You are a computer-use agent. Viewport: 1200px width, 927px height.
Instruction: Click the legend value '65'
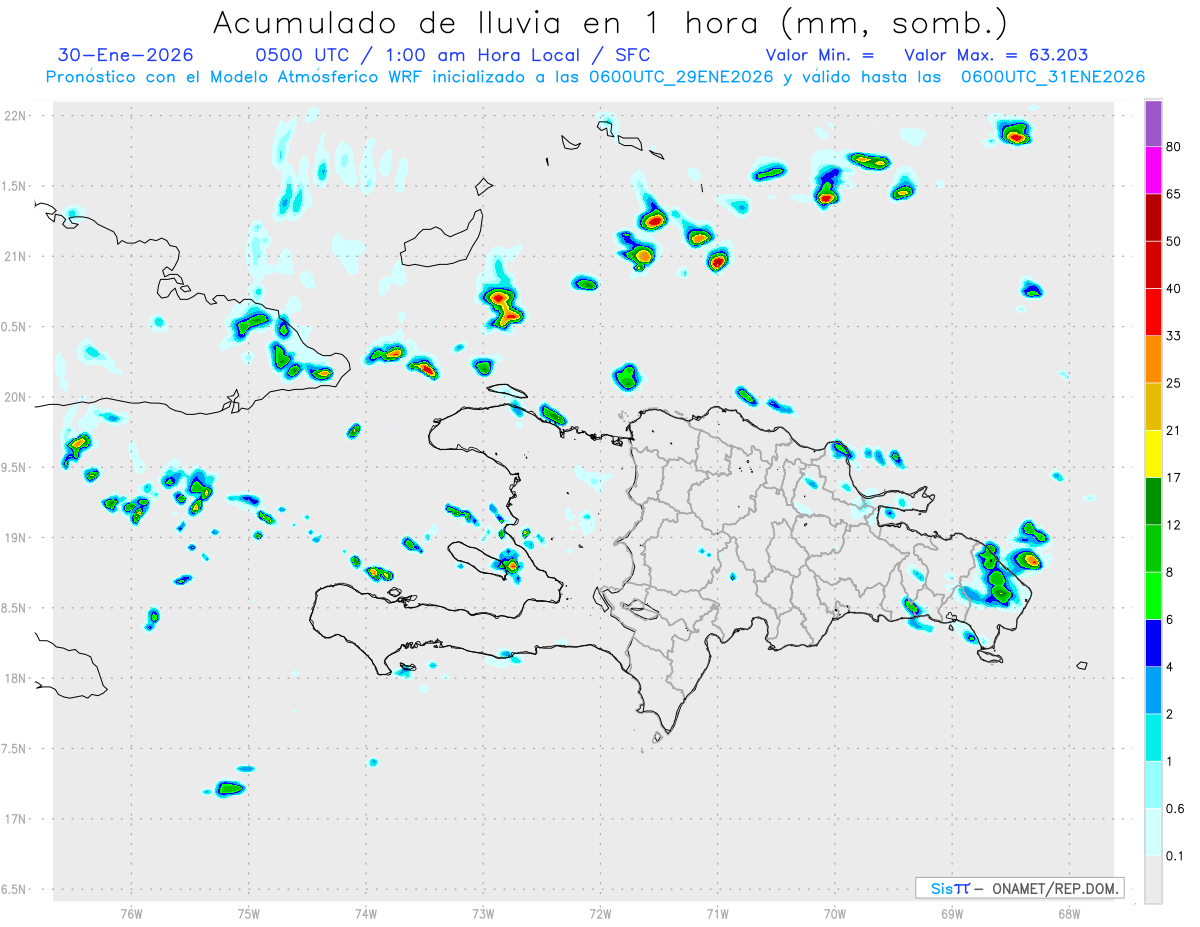click(x=1174, y=195)
